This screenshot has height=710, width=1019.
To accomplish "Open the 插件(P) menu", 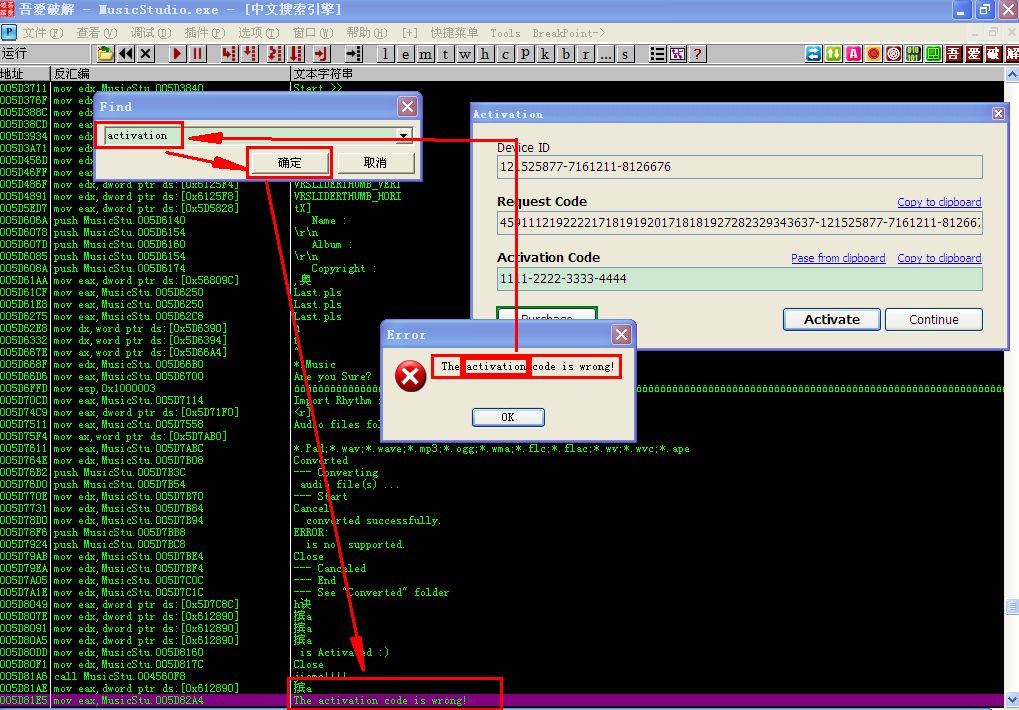I will (x=205, y=32).
